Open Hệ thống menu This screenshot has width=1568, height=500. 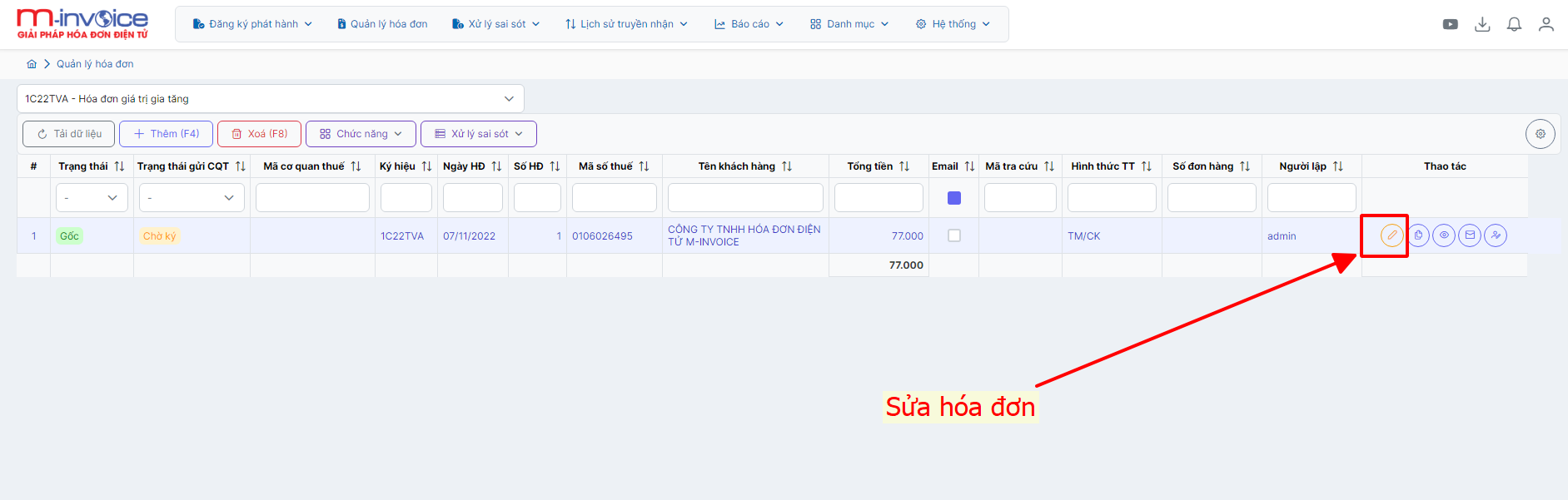[953, 24]
